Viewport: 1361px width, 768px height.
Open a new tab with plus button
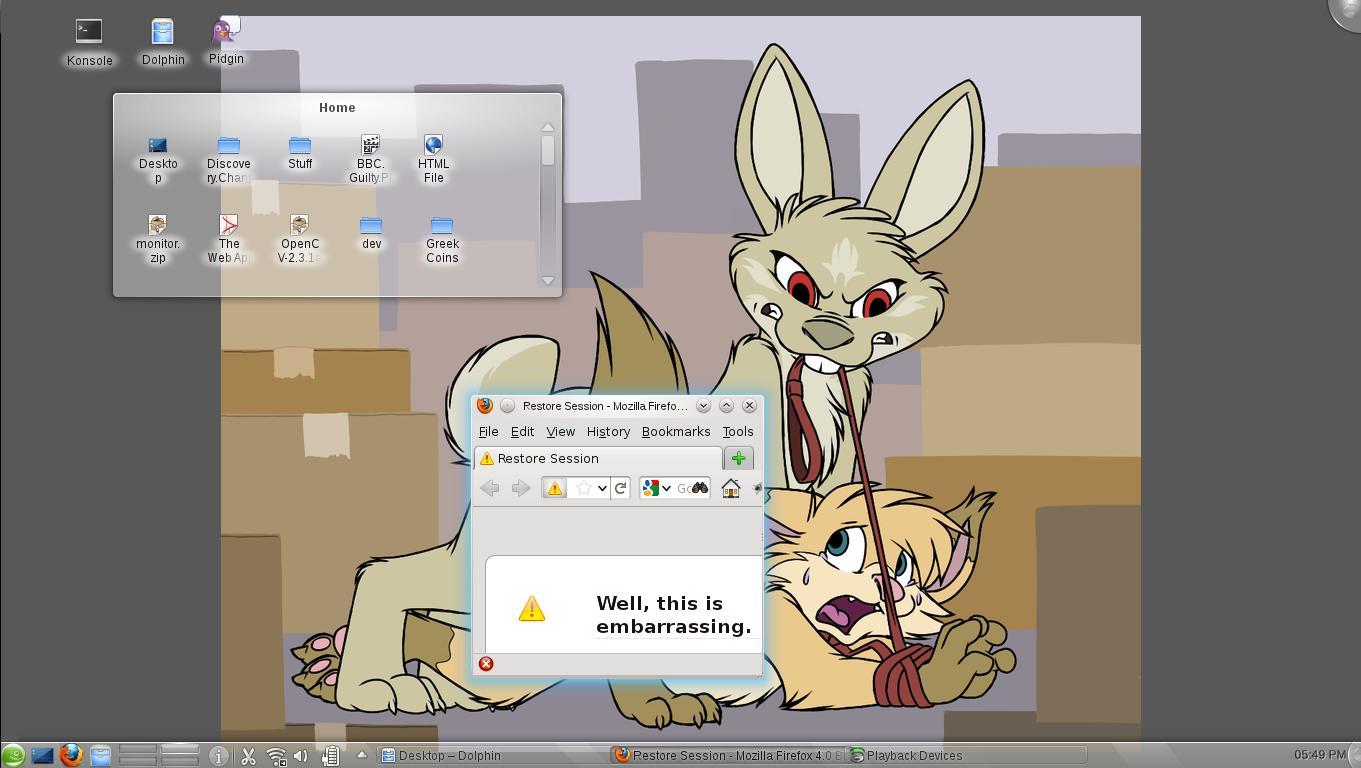[x=739, y=458]
